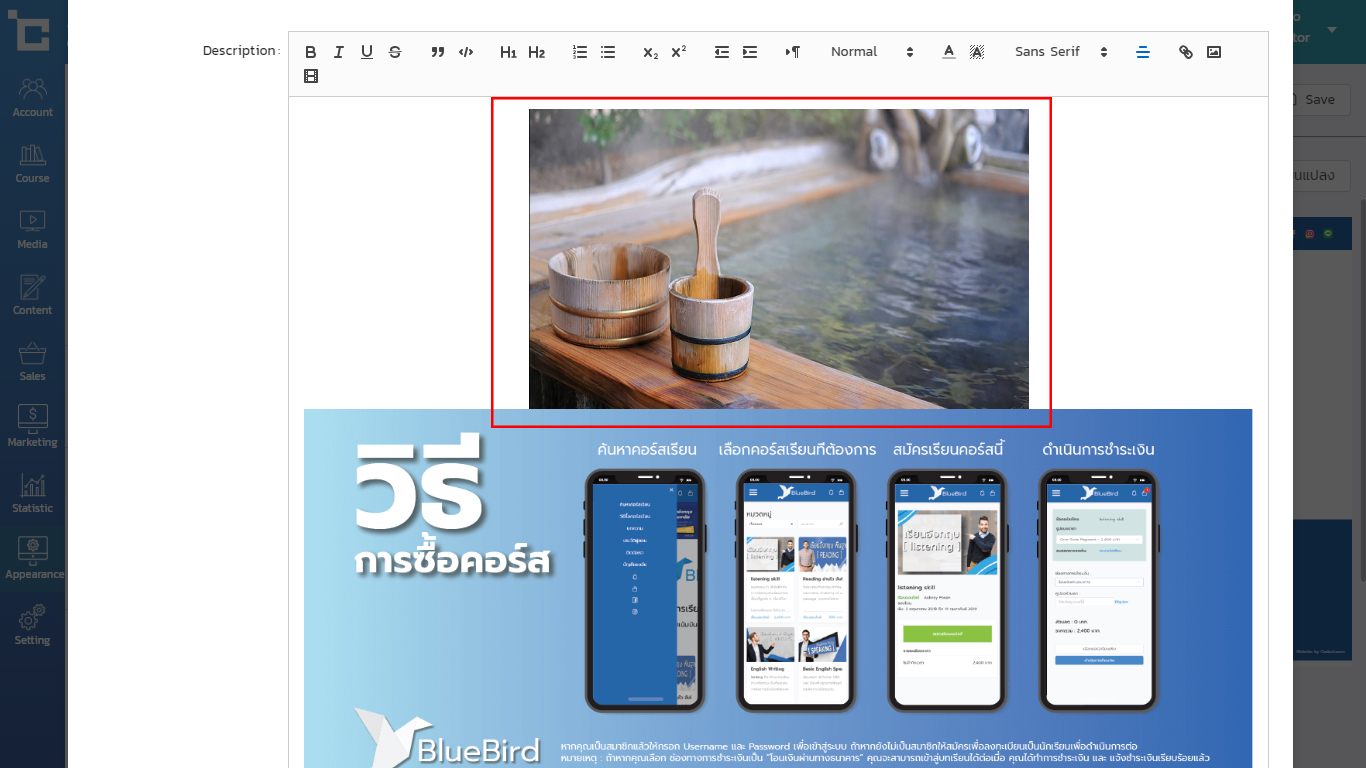Toggle the ordered numbered list
Viewport: 1366px width, 768px height.
point(580,52)
